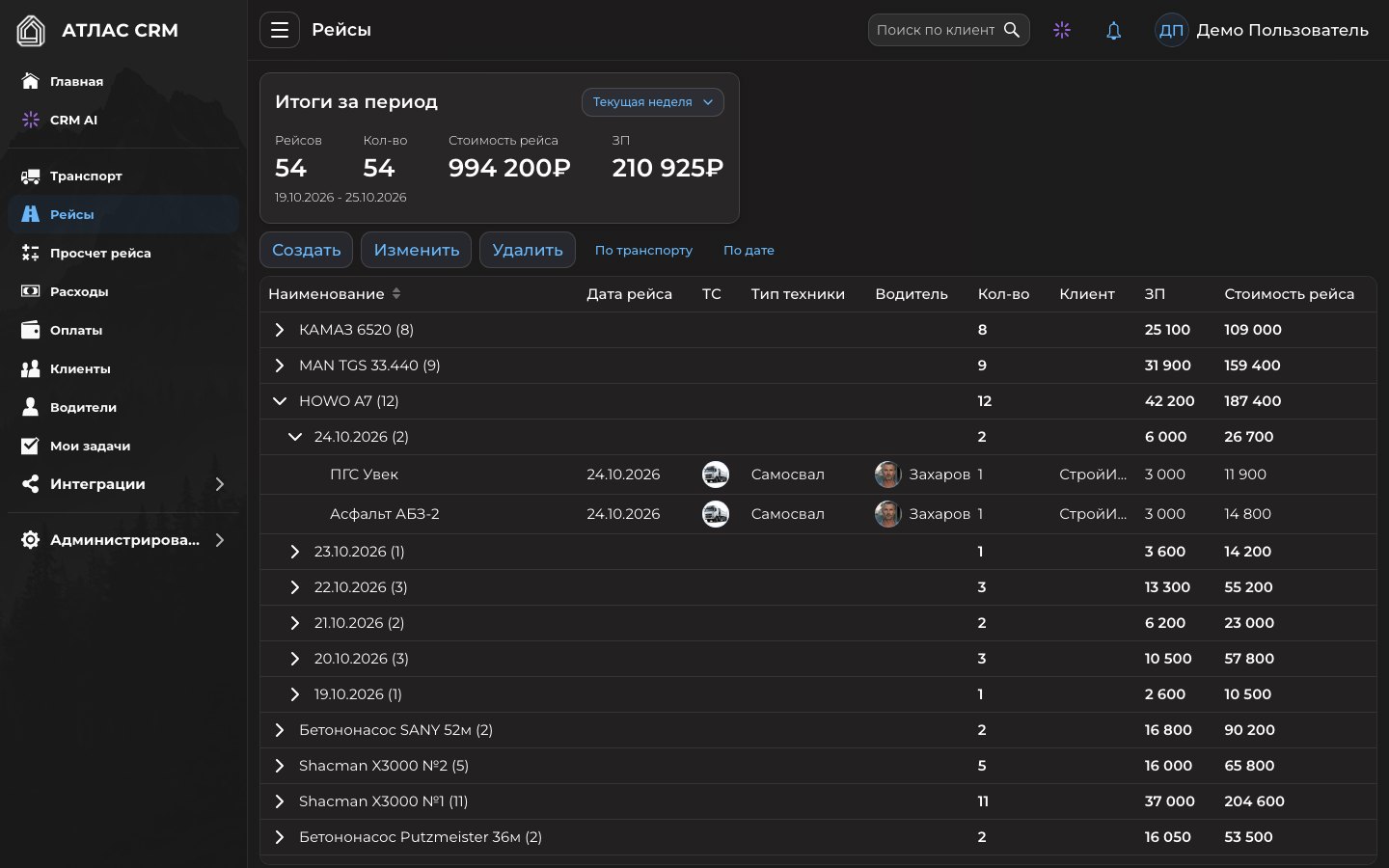Image resolution: width=1389 pixels, height=868 pixels.
Task: Select the ПГС Увек trip name
Action: click(364, 475)
